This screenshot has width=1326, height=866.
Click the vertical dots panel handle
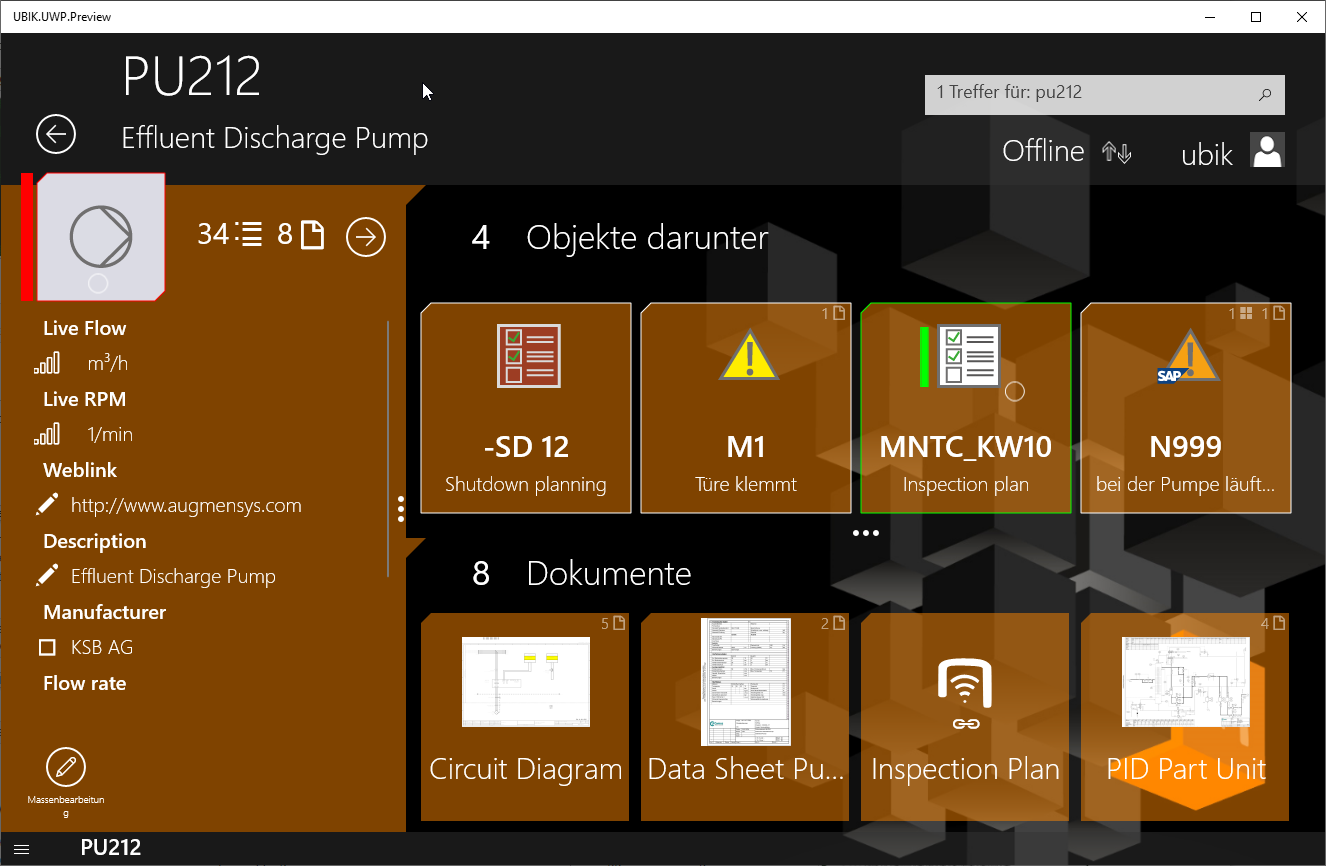coord(401,509)
